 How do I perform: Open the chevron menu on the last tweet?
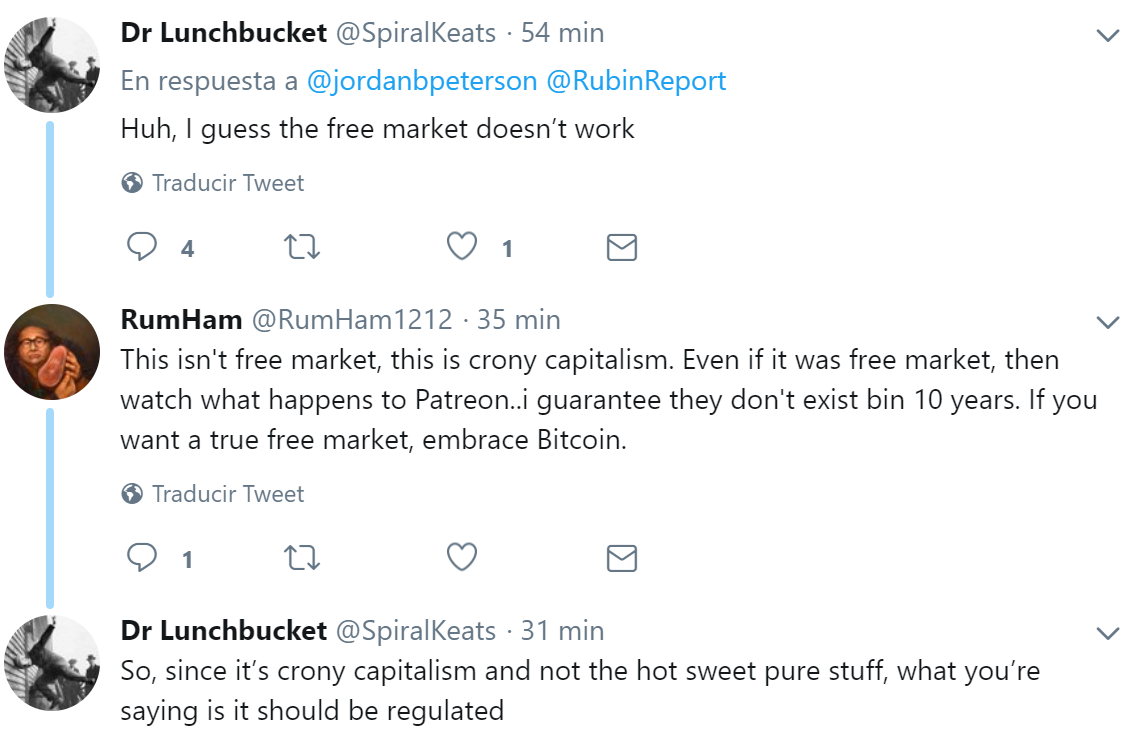point(1107,634)
